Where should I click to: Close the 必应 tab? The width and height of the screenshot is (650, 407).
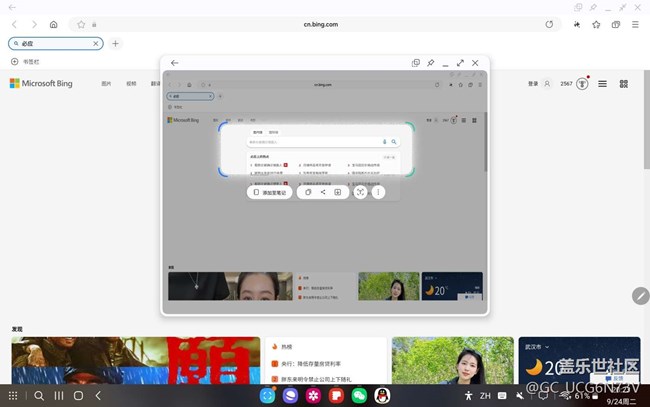click(96, 44)
